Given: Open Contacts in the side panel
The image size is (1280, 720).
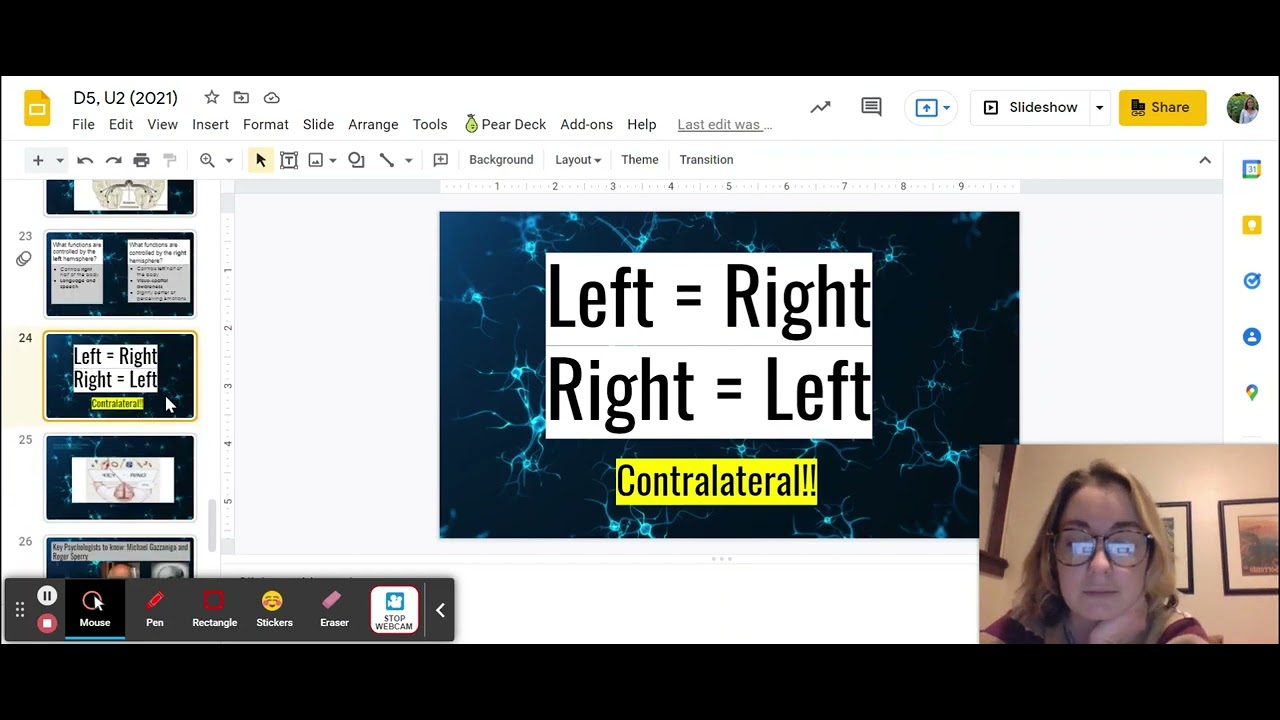Looking at the screenshot, I should (1252, 337).
